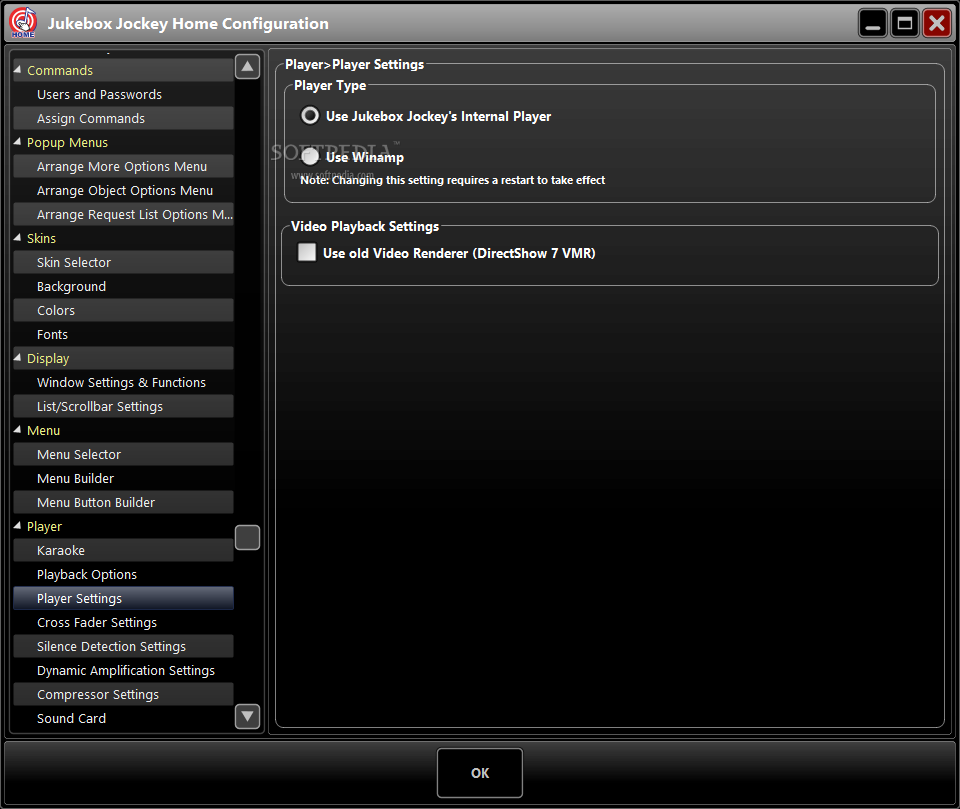Close the configuration window
The height and width of the screenshot is (809, 960).
(x=937, y=24)
